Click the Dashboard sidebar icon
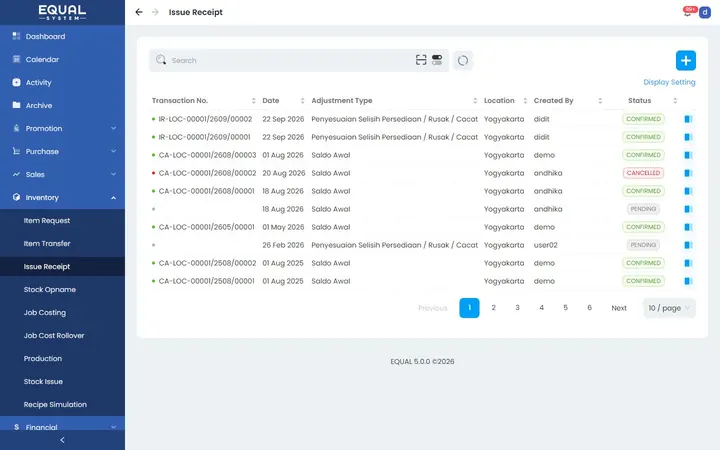720x450 pixels. tap(16, 36)
